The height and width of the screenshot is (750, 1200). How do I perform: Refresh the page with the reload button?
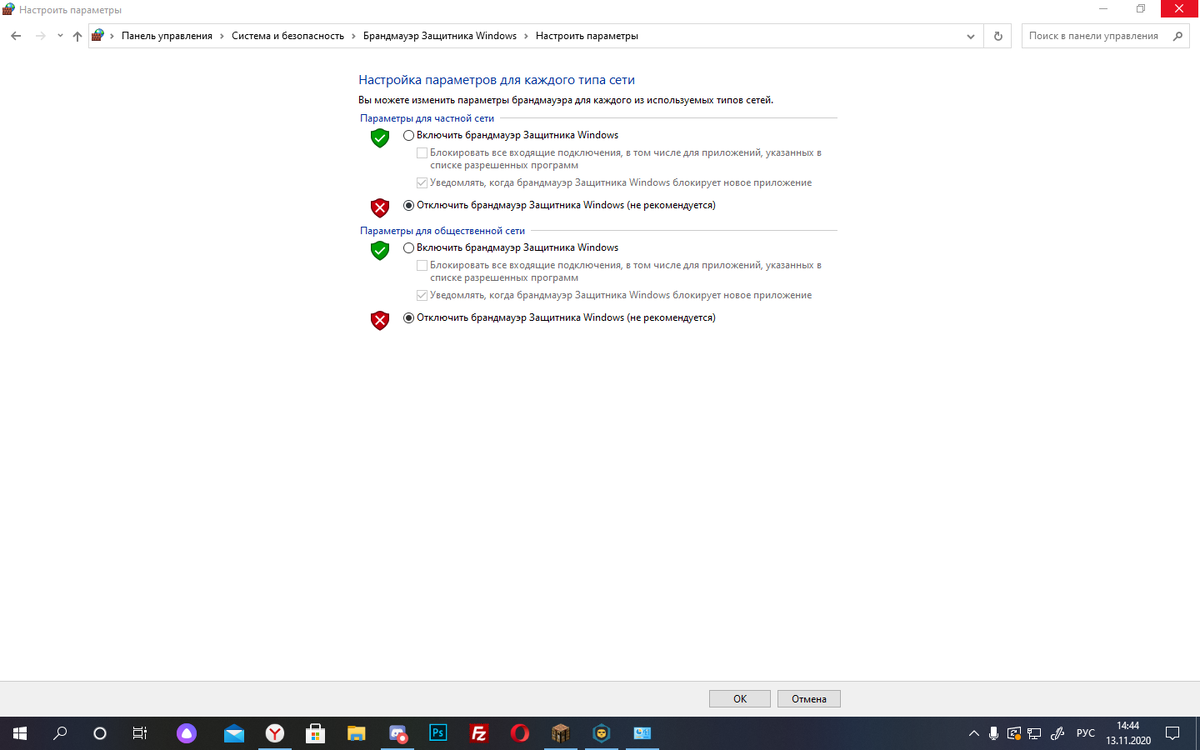click(x=998, y=36)
